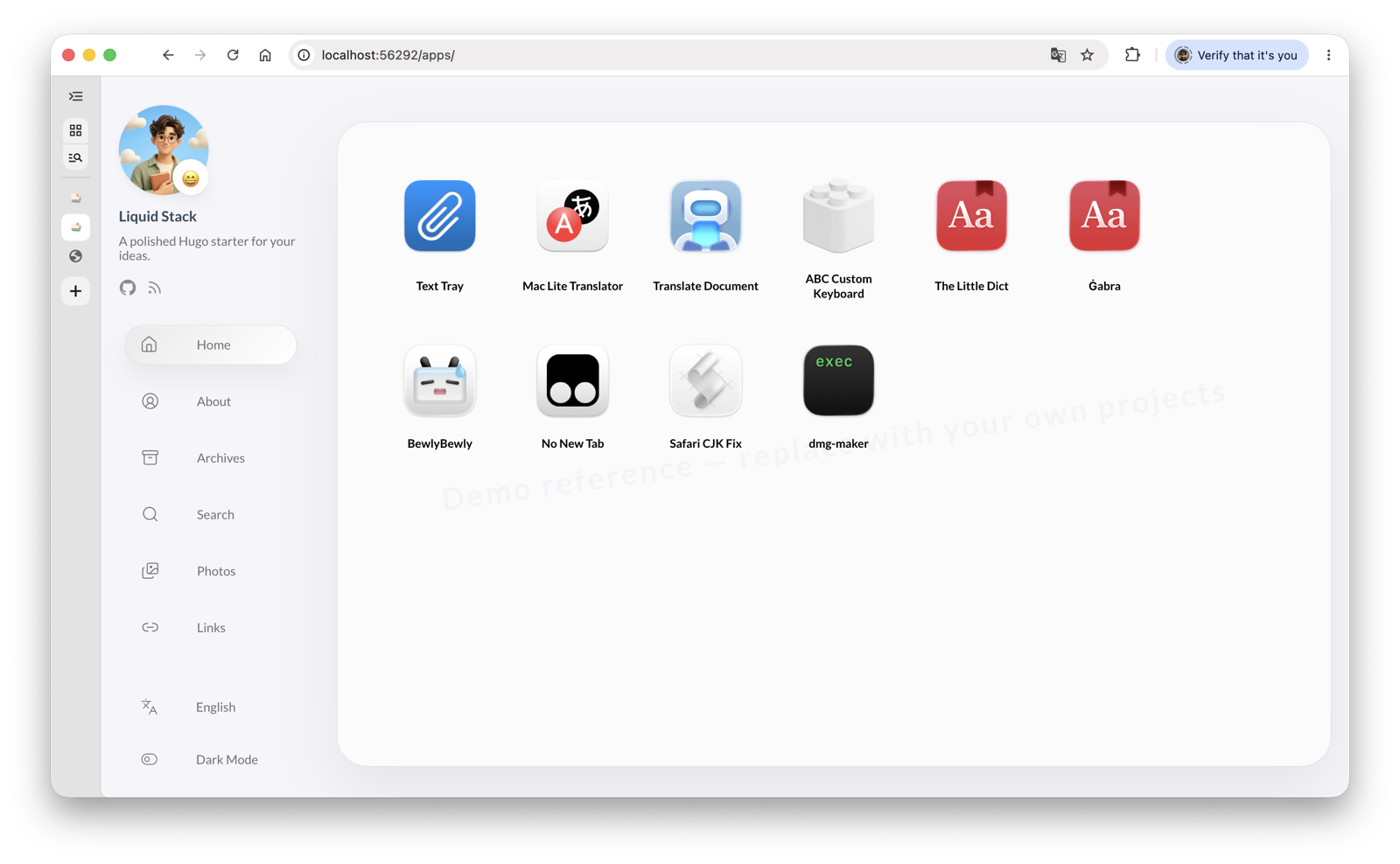Select the highlighted active vertical tab
This screenshot has height=864, width=1400.
pos(76,227)
